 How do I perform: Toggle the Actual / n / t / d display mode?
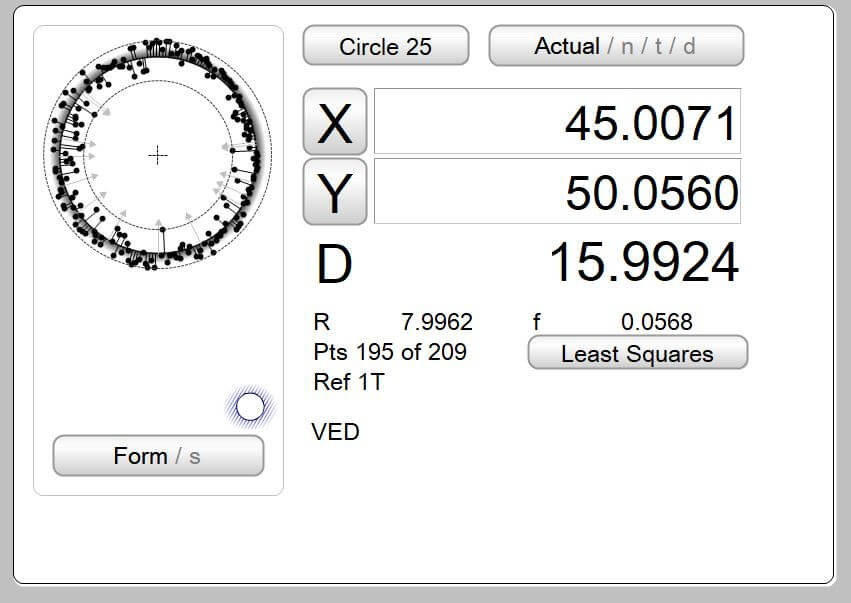pos(615,46)
